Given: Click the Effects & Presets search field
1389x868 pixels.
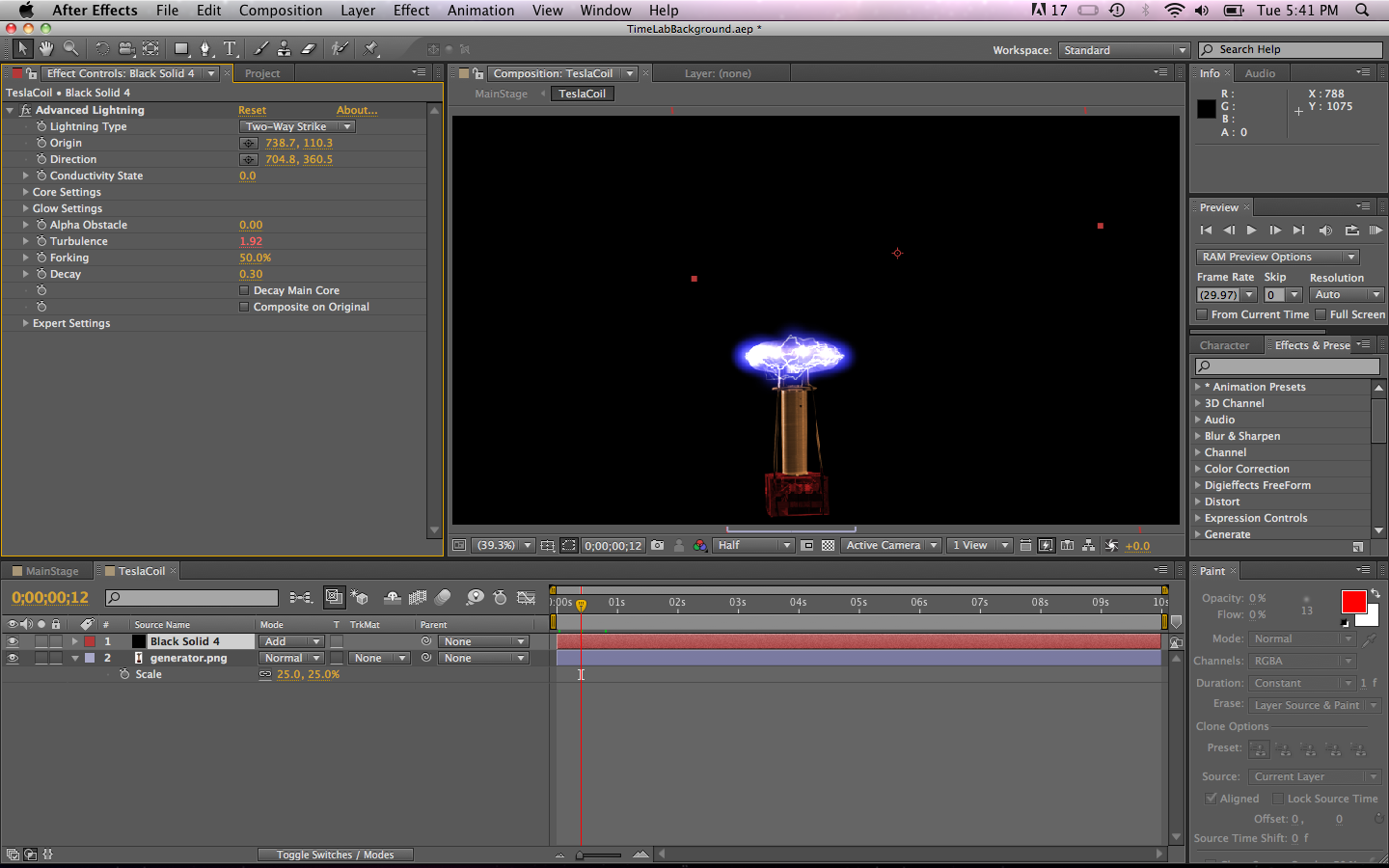Looking at the screenshot, I should point(1287,366).
